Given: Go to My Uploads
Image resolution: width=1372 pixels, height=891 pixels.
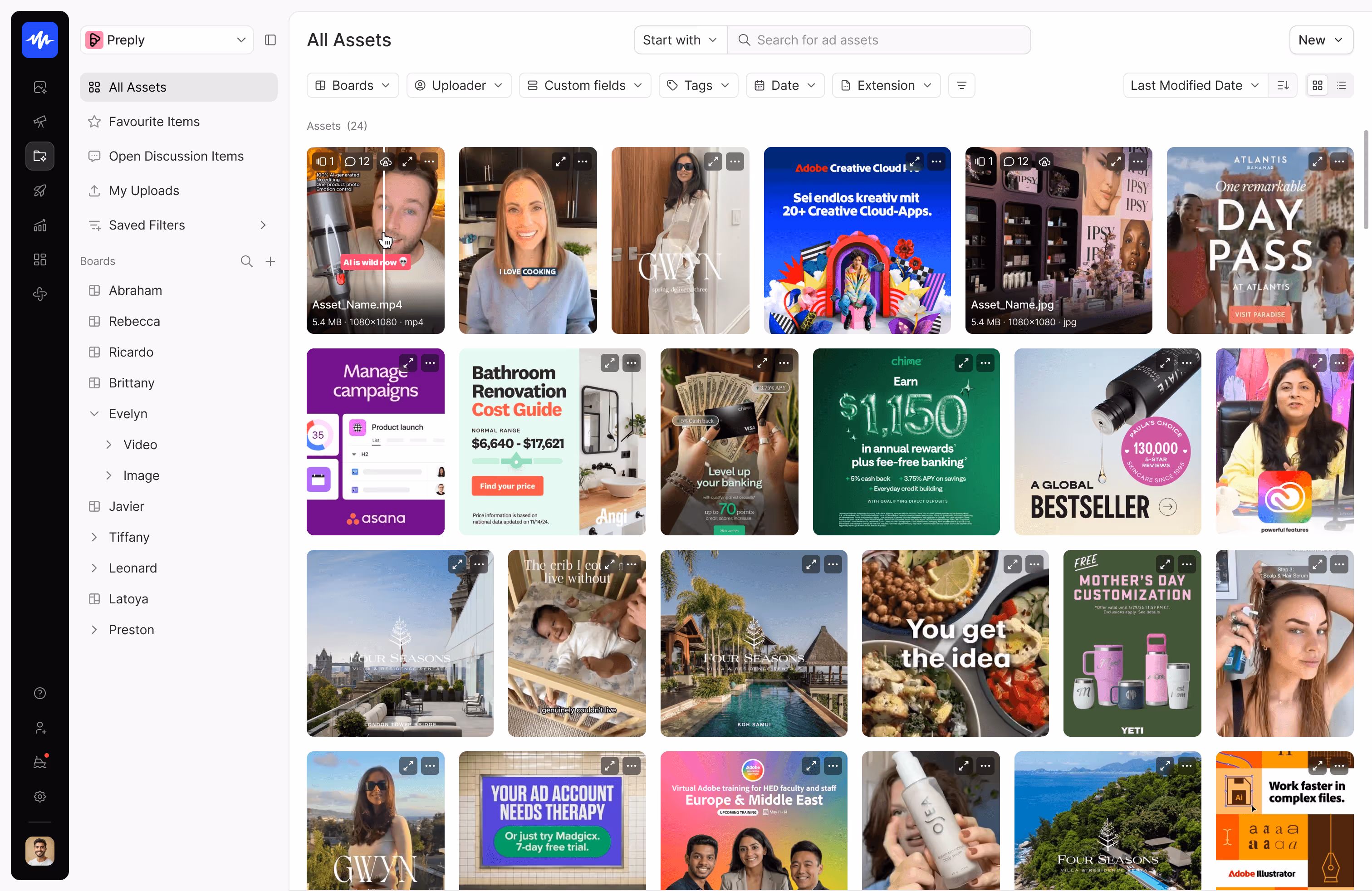Looking at the screenshot, I should (x=179, y=191).
